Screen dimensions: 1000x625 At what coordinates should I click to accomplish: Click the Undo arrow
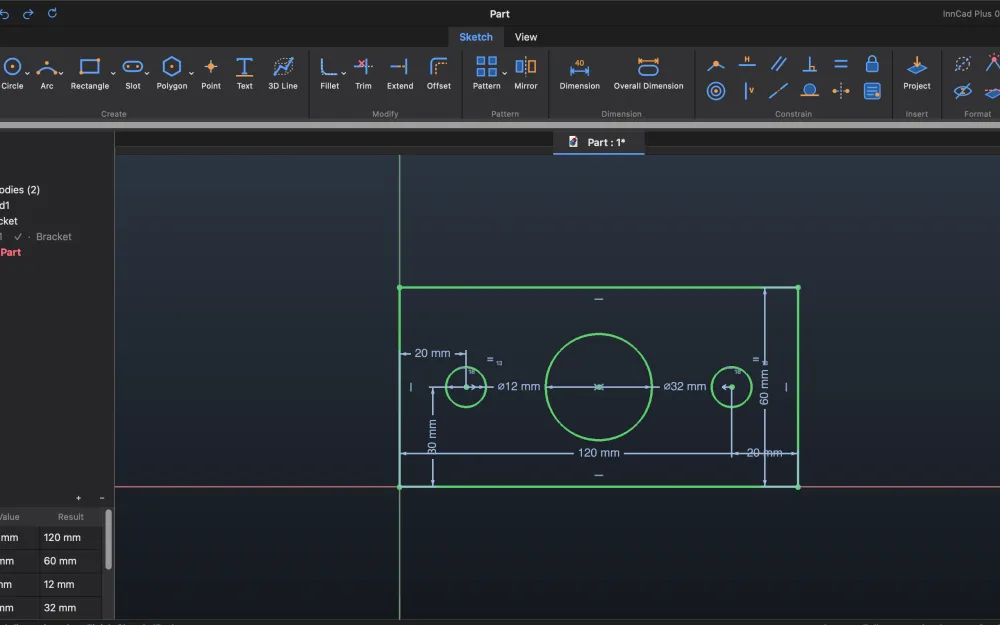click(x=4, y=13)
